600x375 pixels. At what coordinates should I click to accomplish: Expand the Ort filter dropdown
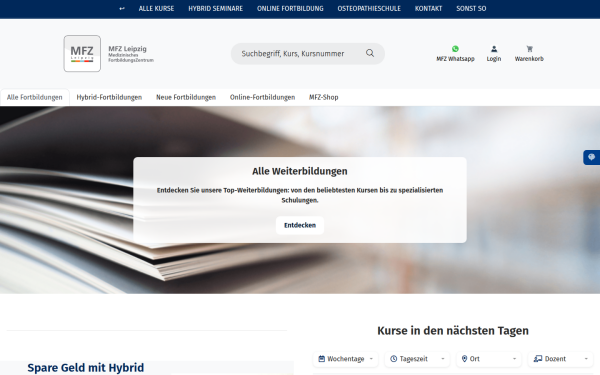click(489, 359)
